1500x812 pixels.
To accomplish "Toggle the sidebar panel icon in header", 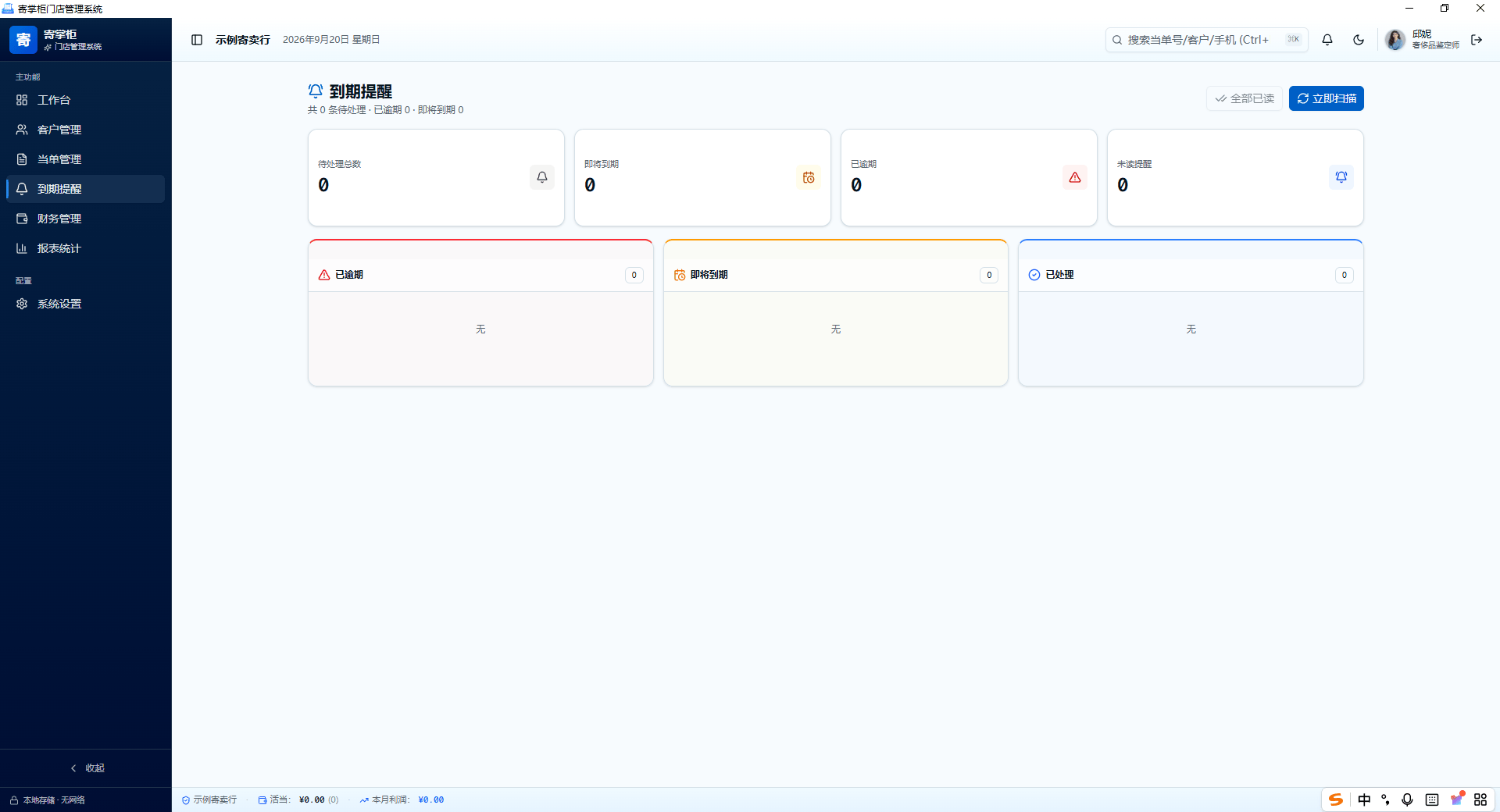I will 197,40.
